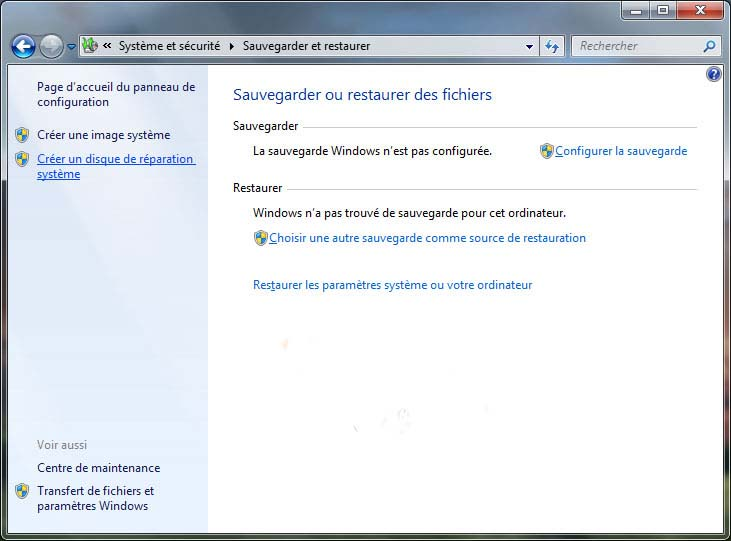Expand arrow after Système et sécurité
Viewport: 731px width, 541px height.
pos(232,46)
